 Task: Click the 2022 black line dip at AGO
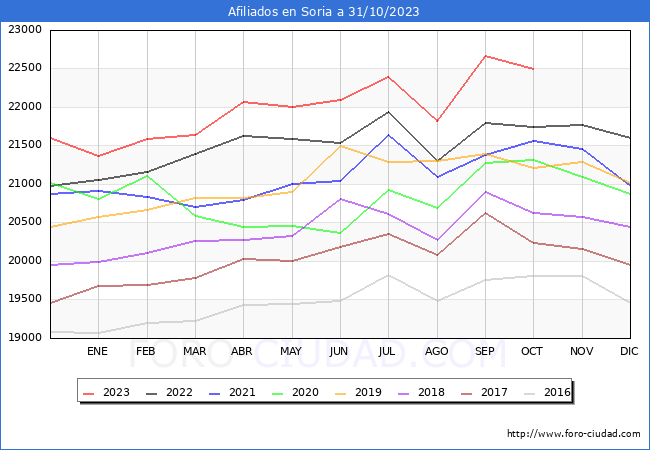click(x=437, y=161)
